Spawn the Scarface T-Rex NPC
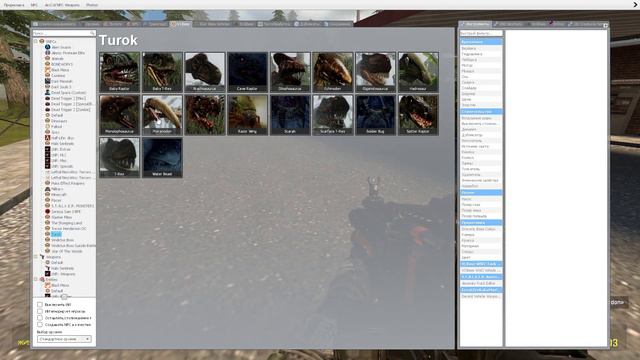The image size is (640, 360). tap(333, 115)
